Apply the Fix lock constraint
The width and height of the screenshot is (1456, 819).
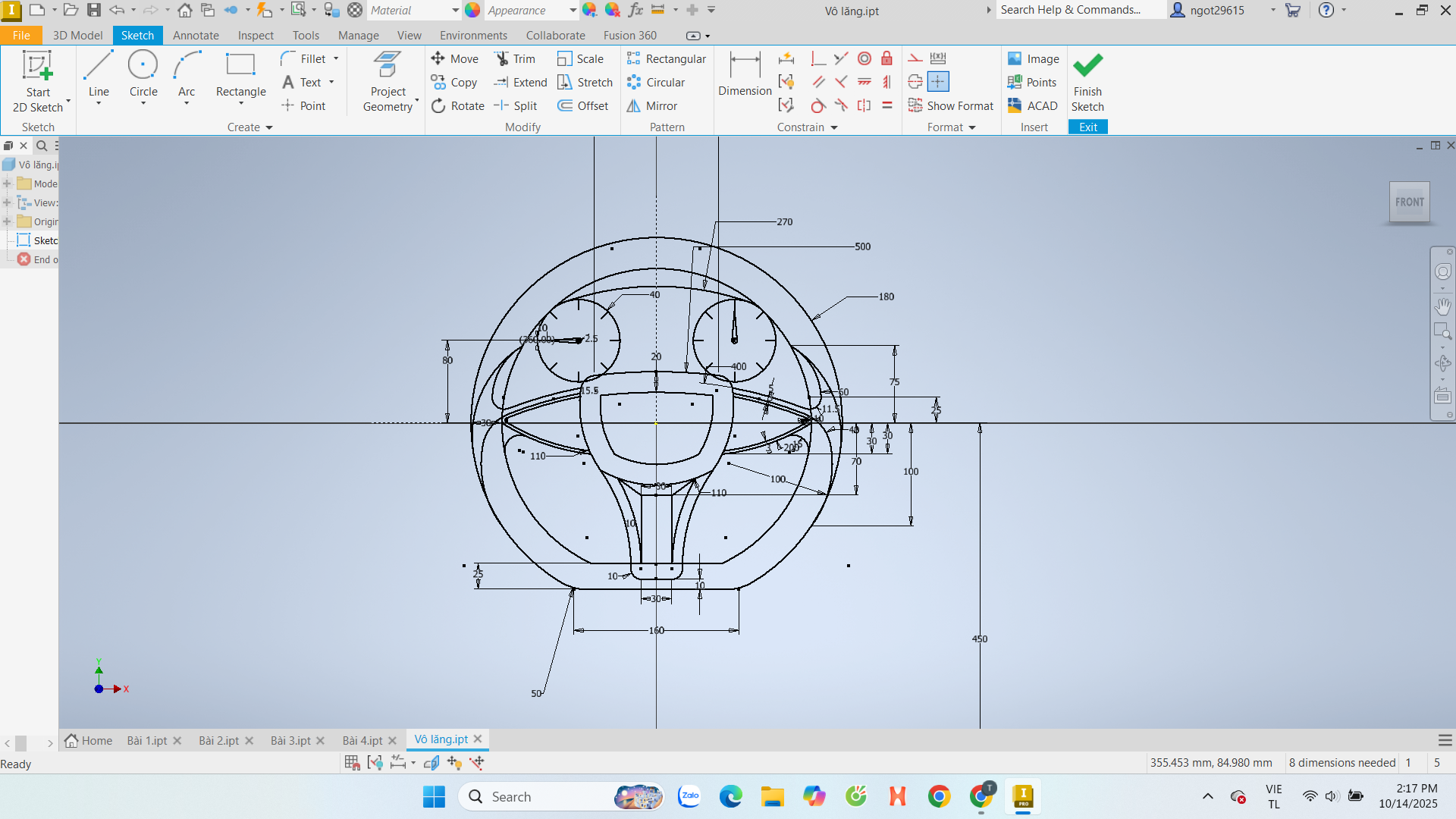[x=886, y=59]
